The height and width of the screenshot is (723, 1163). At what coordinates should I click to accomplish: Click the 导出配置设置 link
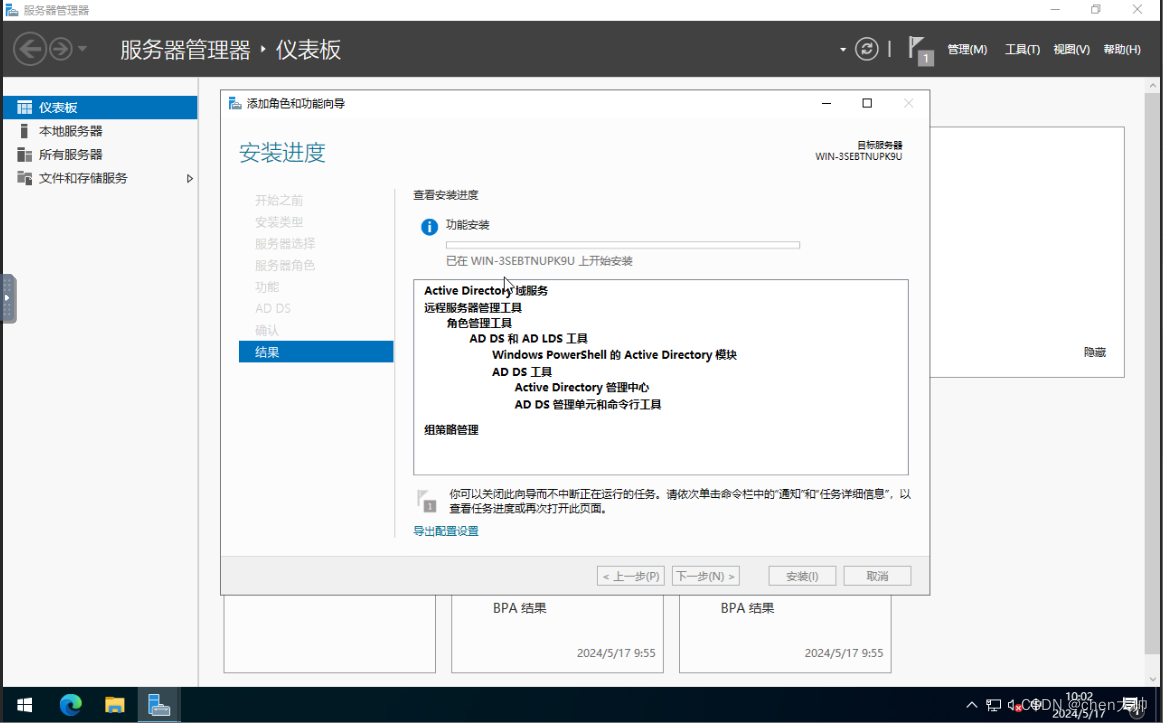pos(446,531)
